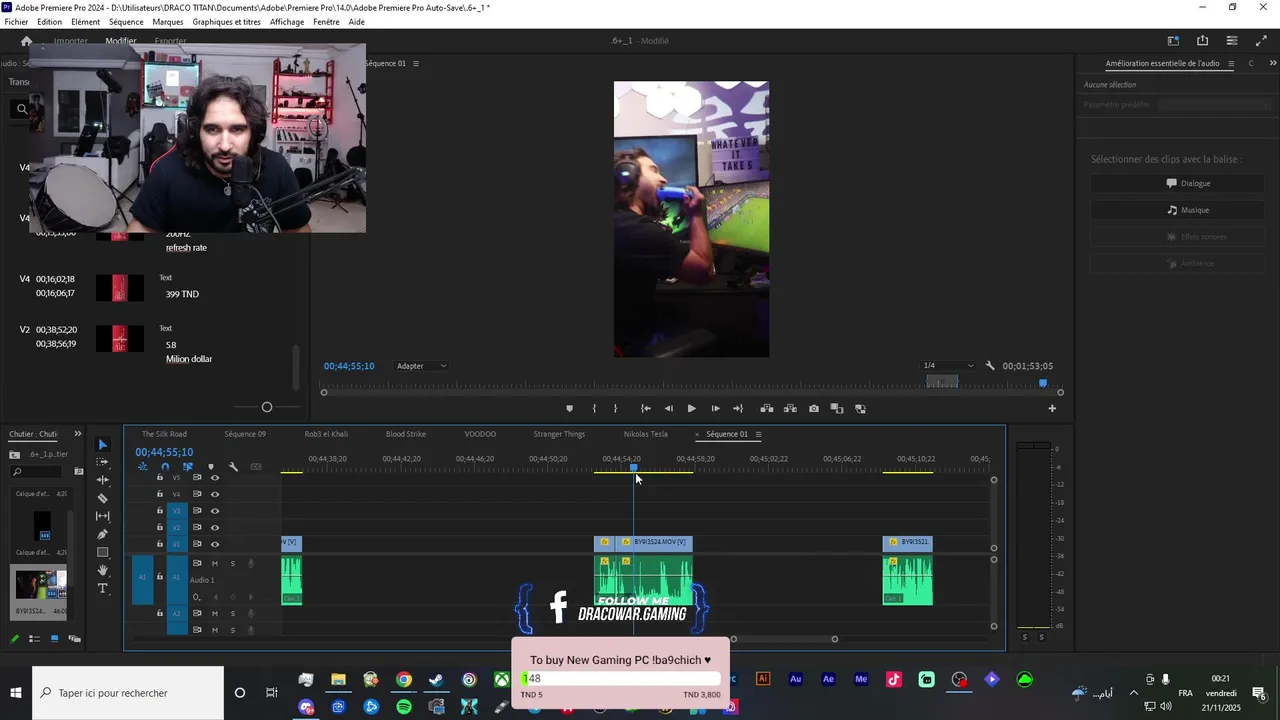Hide track V1 output eye
The width and height of the screenshot is (1280, 720).
click(215, 544)
